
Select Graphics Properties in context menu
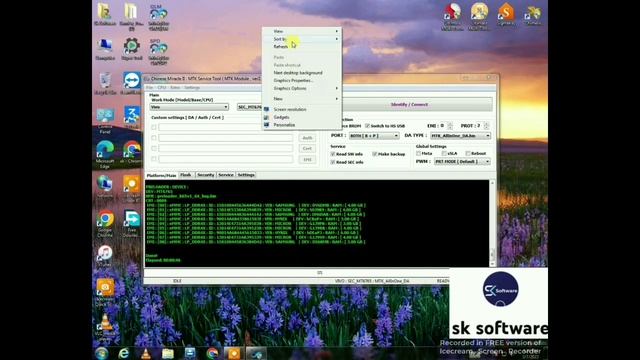302,80
